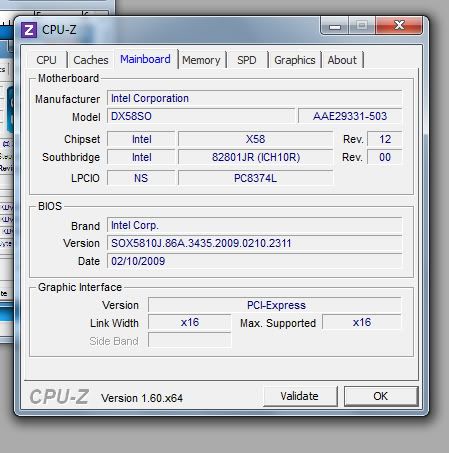Click the CPU-Z purple Z title icon

[29, 30]
